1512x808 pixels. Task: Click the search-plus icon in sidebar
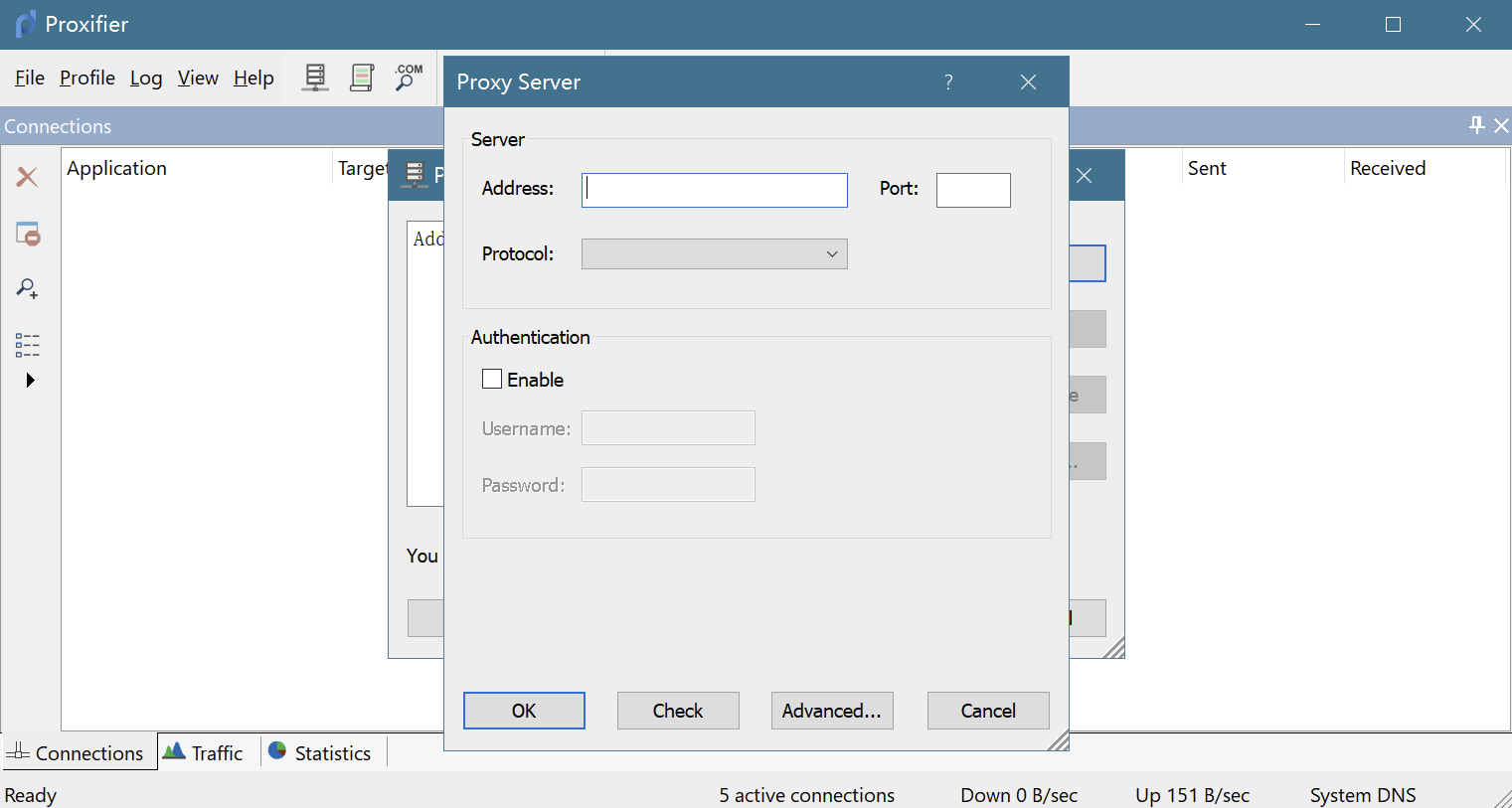27,289
